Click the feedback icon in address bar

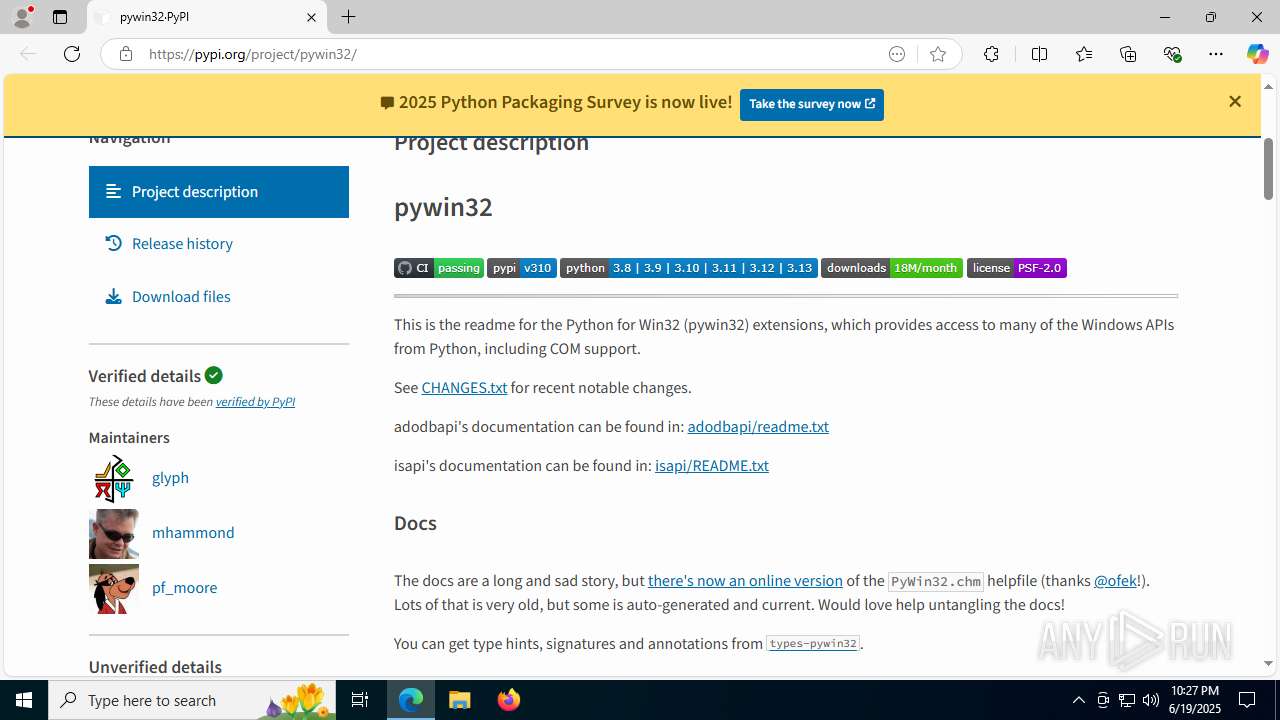click(x=897, y=54)
